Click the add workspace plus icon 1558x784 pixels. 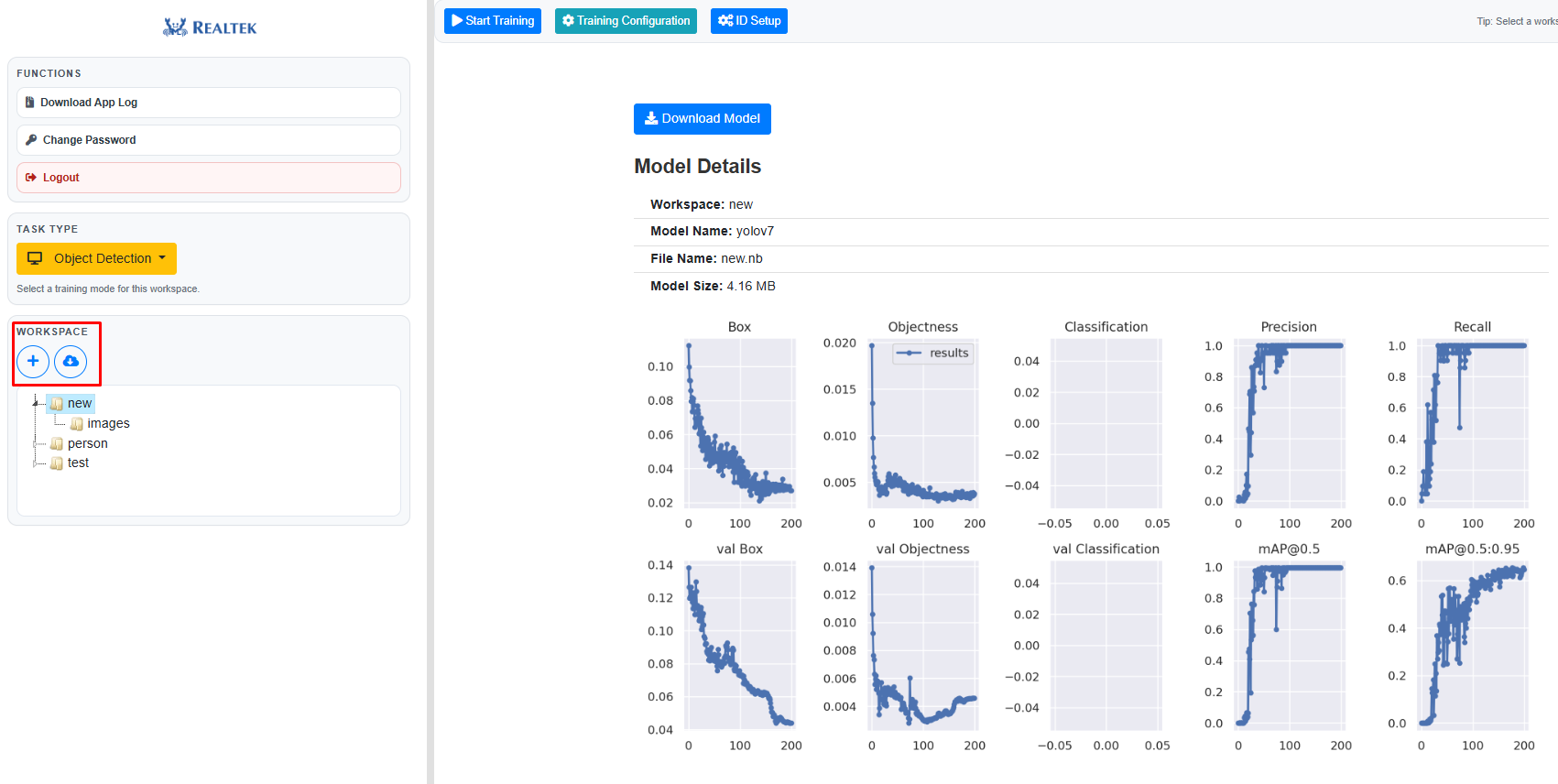(33, 362)
